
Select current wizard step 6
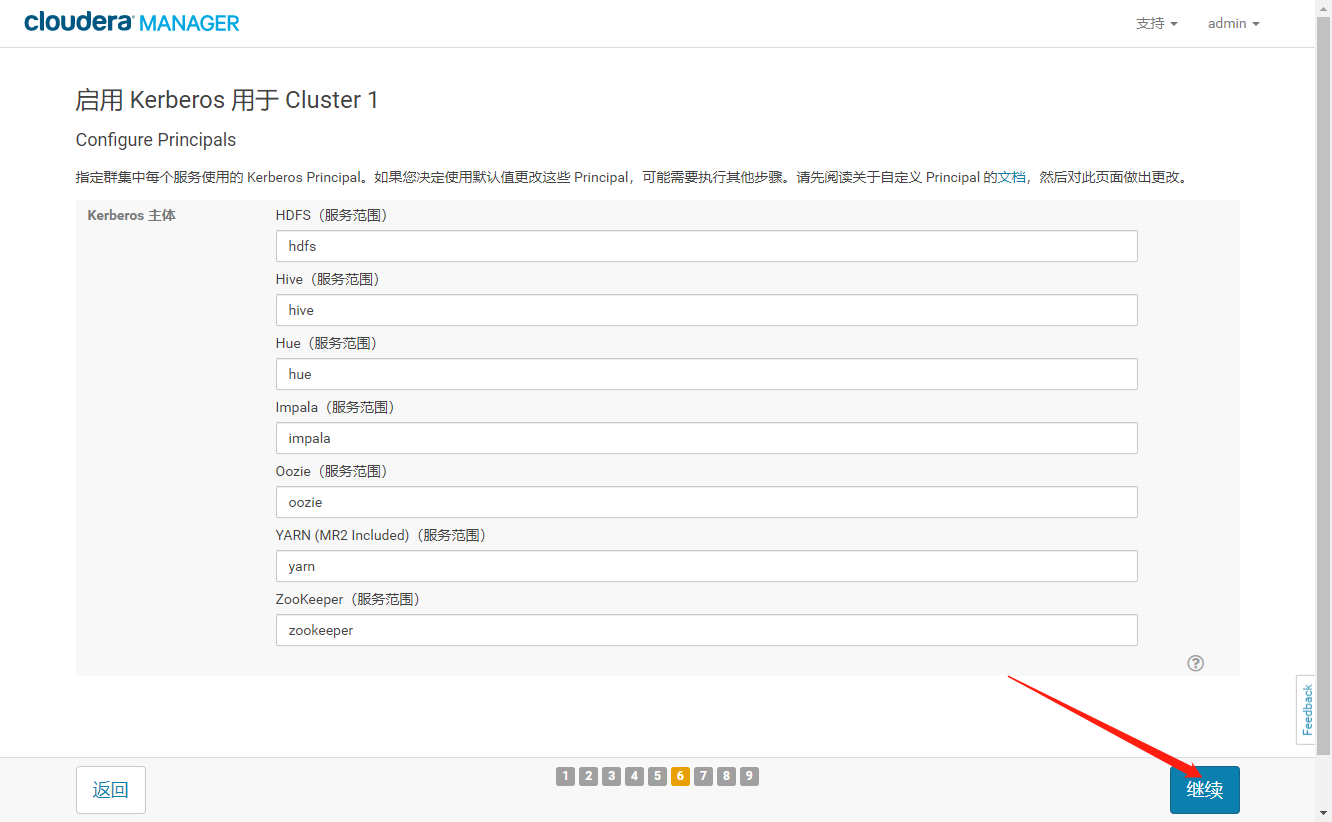[680, 776]
